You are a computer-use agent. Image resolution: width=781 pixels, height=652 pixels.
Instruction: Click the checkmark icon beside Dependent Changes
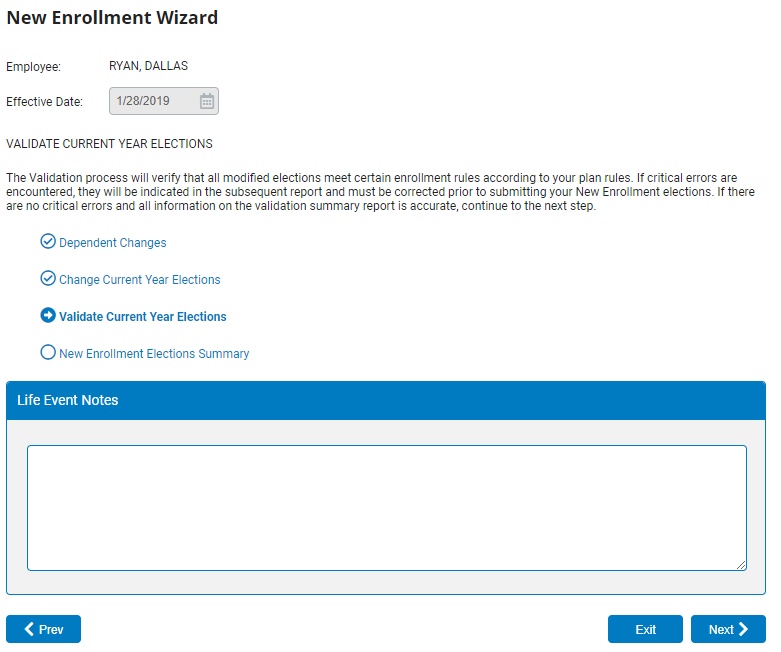pyautogui.click(x=47, y=242)
